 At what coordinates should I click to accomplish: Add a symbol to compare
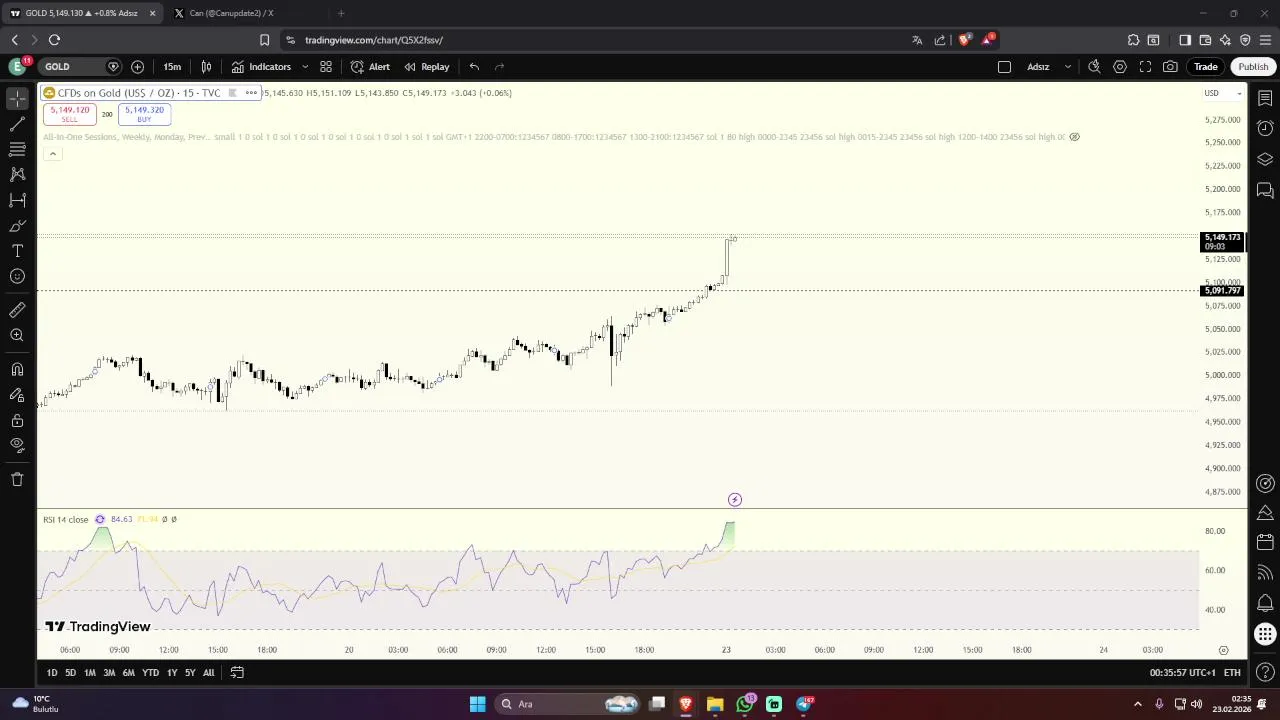138,67
